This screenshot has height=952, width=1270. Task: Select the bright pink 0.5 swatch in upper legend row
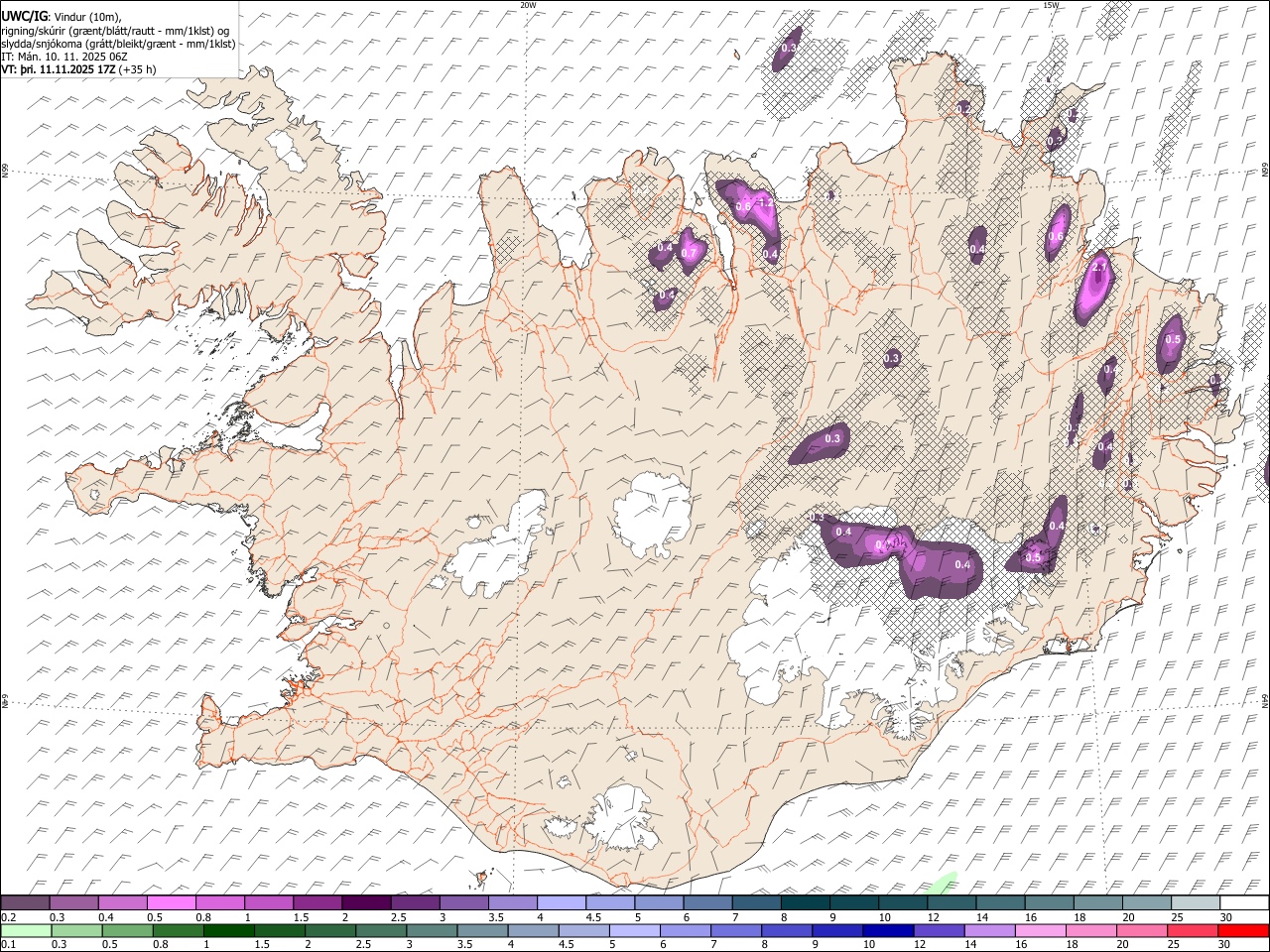coord(171,902)
